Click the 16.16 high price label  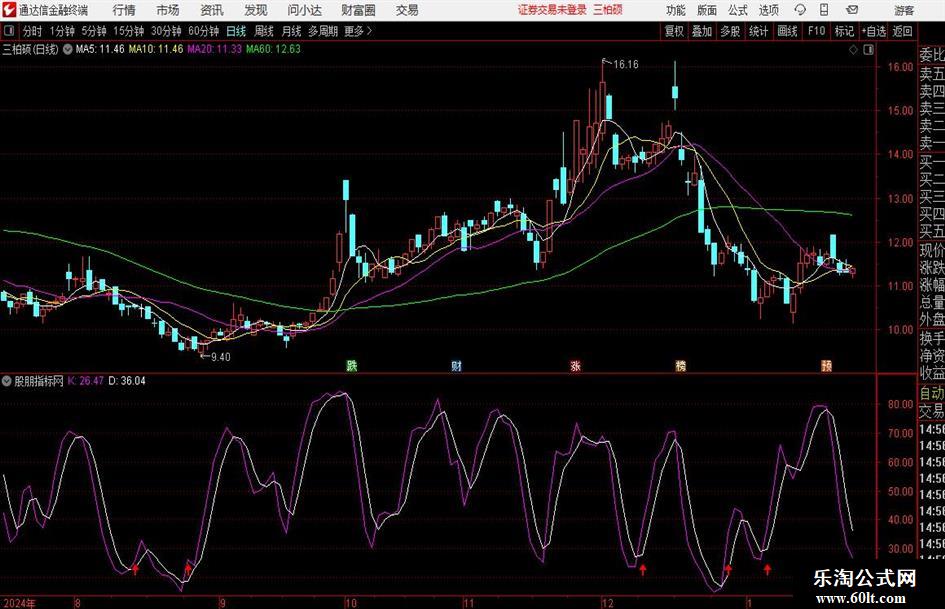tap(626, 65)
